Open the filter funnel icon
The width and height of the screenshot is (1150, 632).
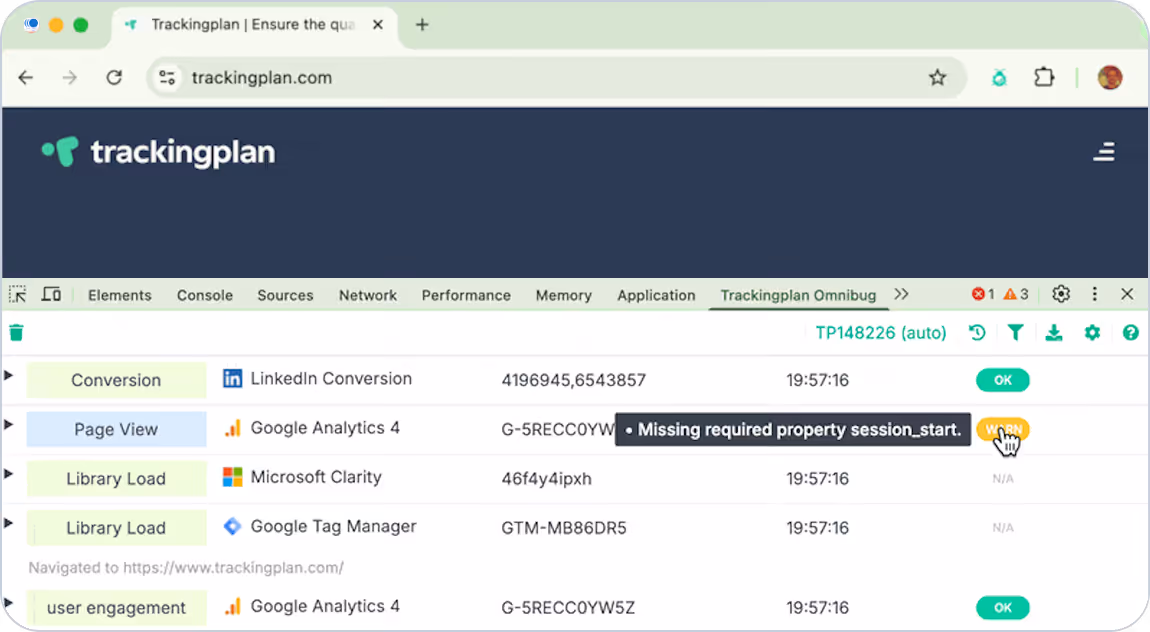[1015, 333]
